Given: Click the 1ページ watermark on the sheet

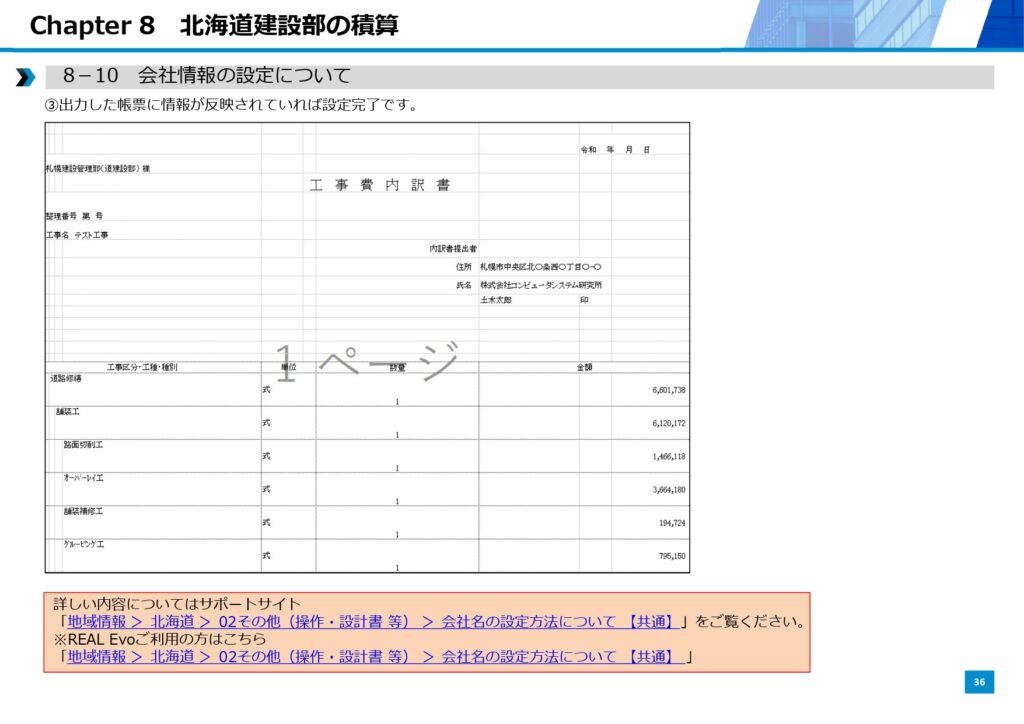Looking at the screenshot, I should [x=366, y=364].
